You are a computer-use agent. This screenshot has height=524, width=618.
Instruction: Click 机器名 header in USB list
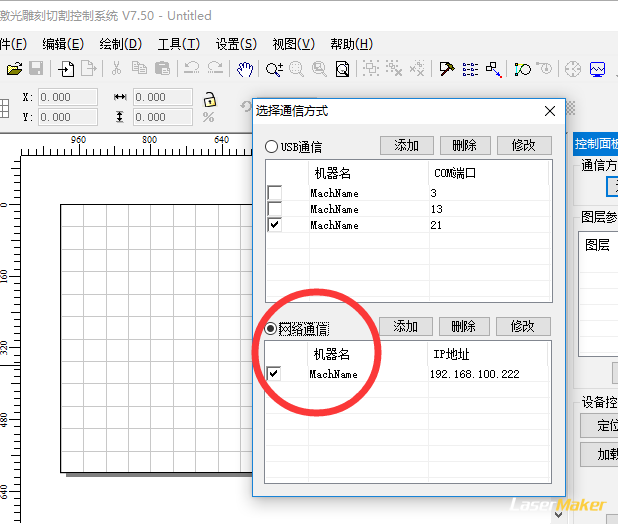pos(332,173)
